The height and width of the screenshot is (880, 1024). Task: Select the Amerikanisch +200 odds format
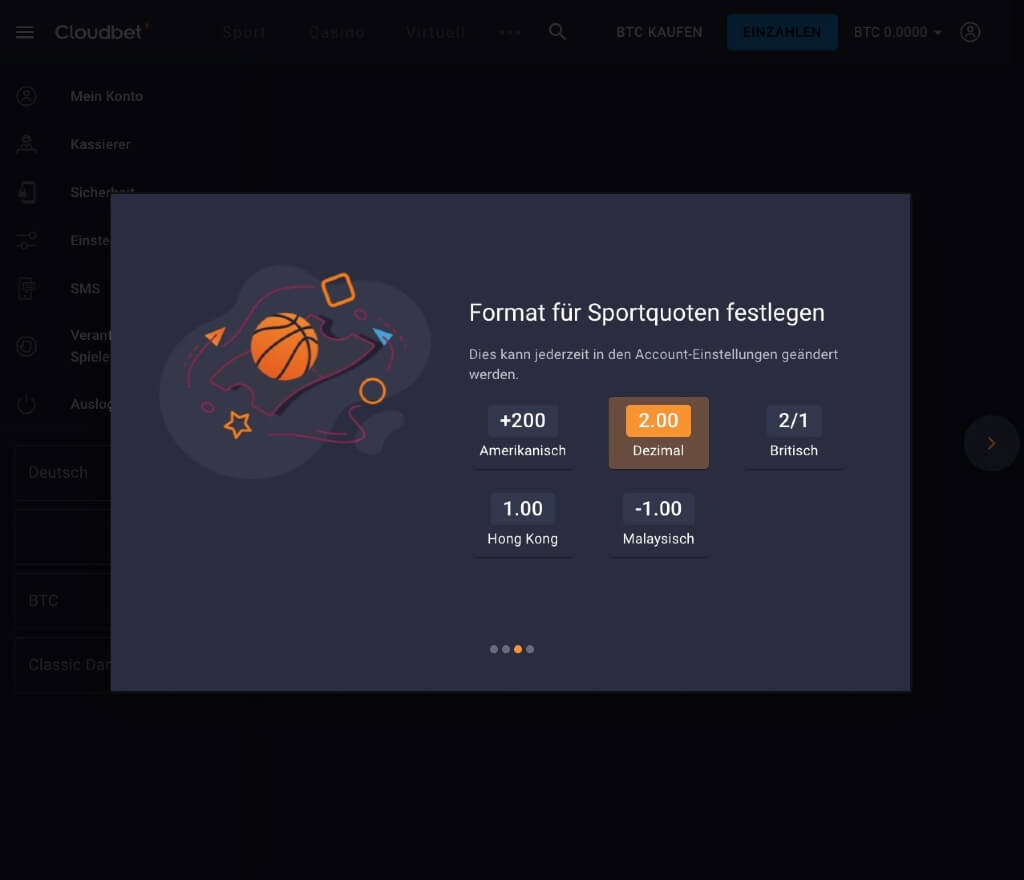522,433
